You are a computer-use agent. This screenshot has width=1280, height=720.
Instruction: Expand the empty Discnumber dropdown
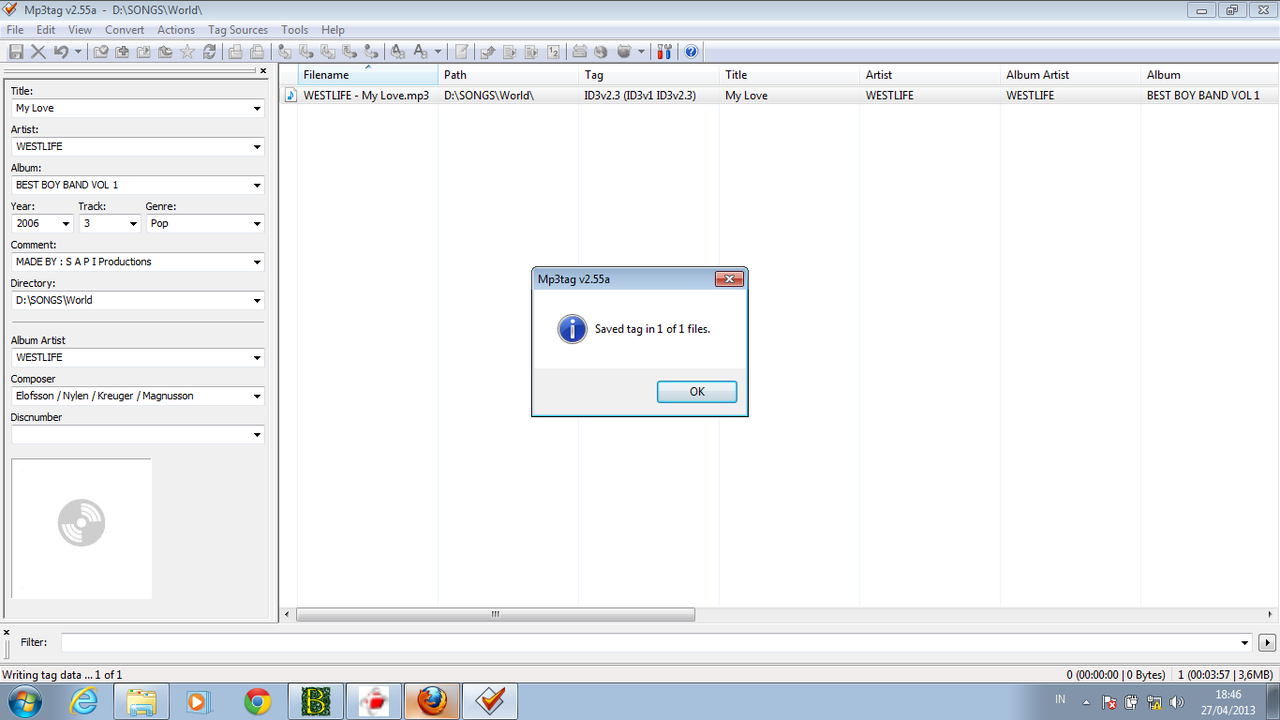point(257,434)
